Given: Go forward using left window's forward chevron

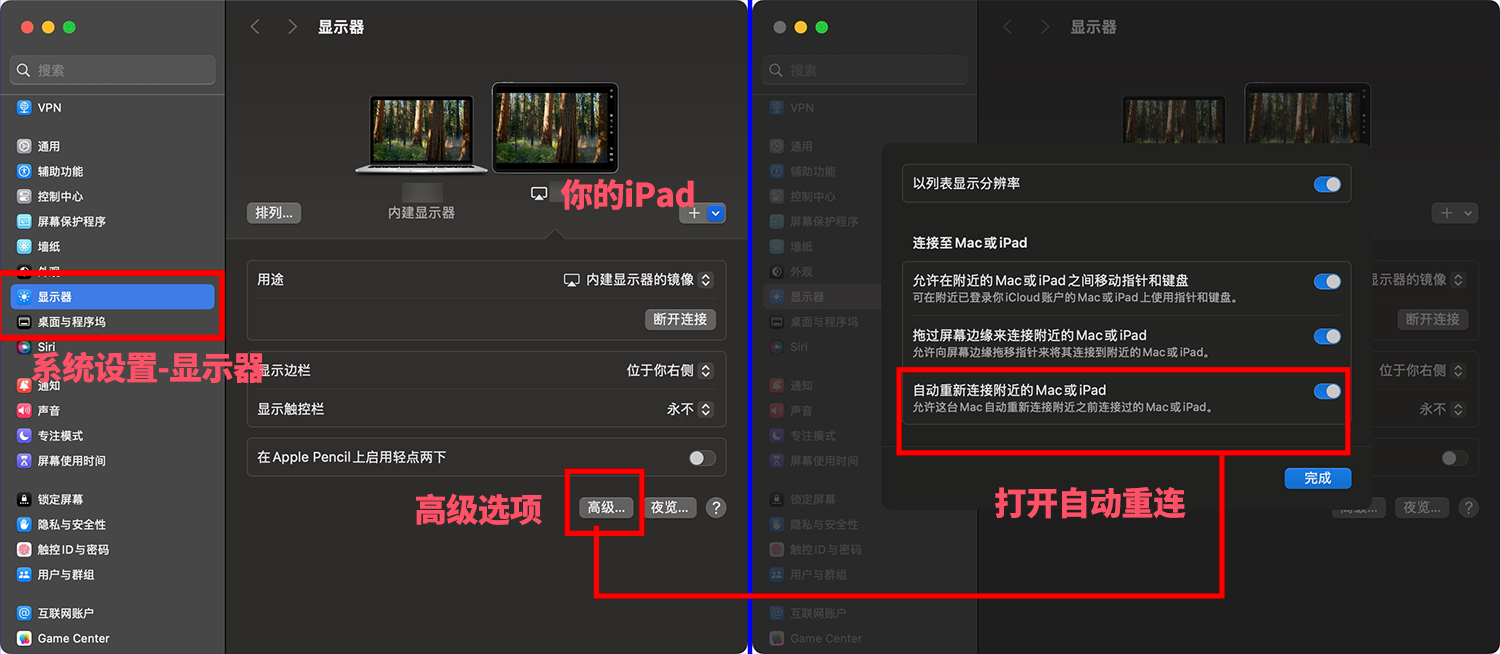Looking at the screenshot, I should pyautogui.click(x=292, y=27).
